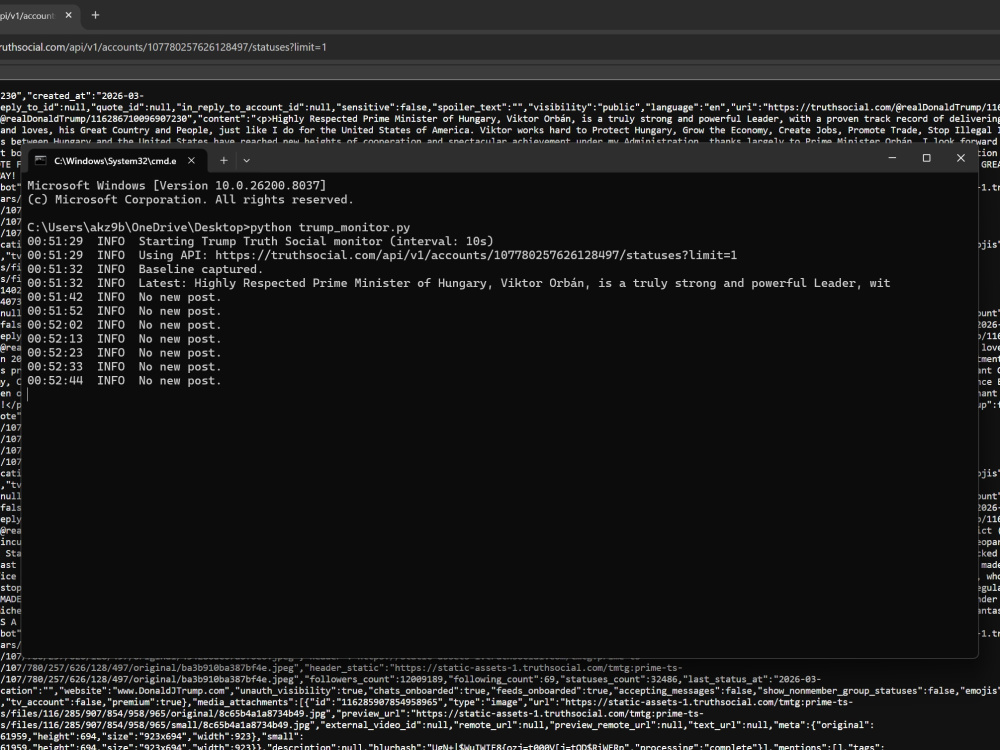The image size is (1000, 750).
Task: Click the 'python trump_monitor.py' command line
Action: (219, 228)
